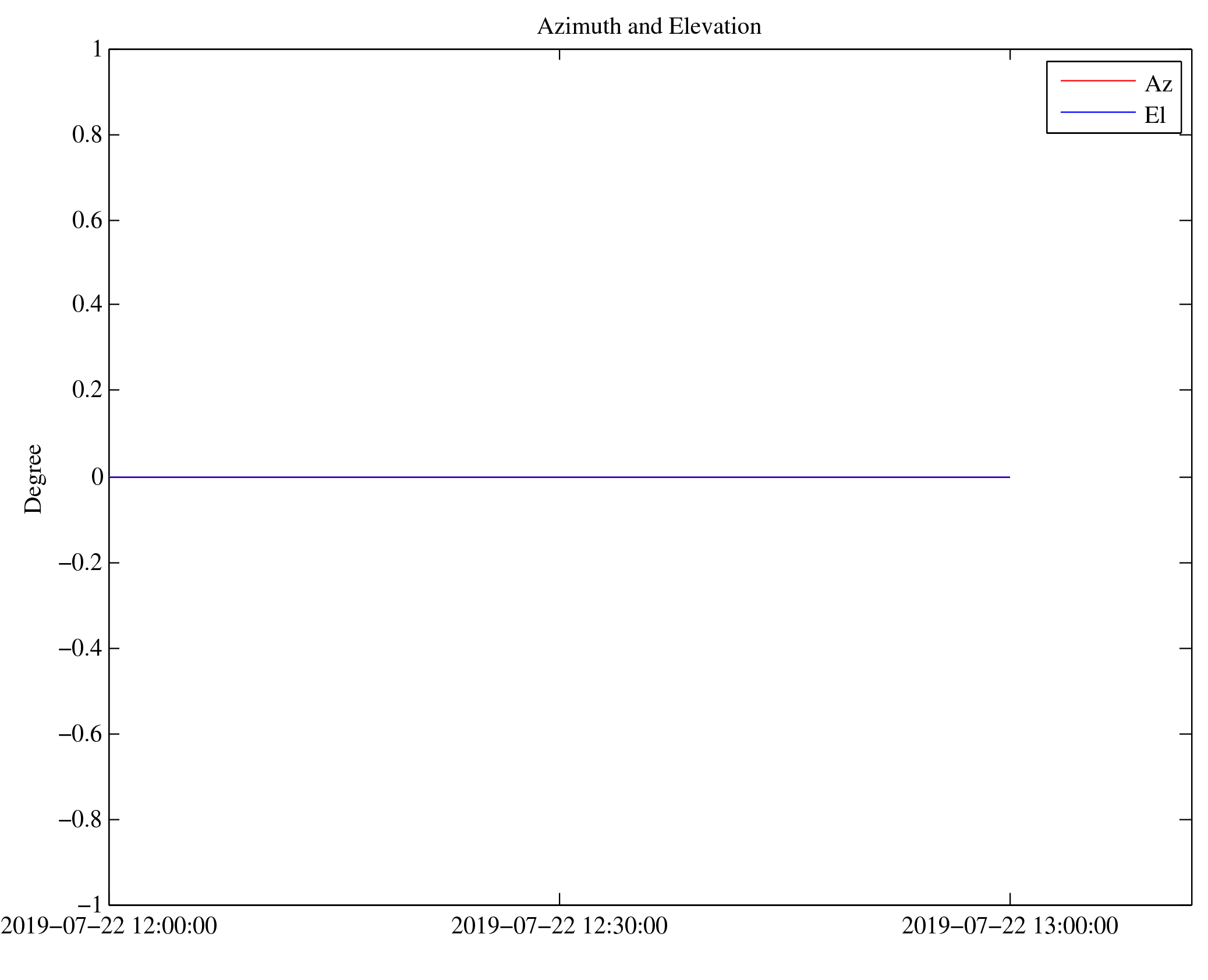1208x980 pixels.
Task: Click the '2019-07-22 13:00:00' x-axis label
Action: 1009,926
